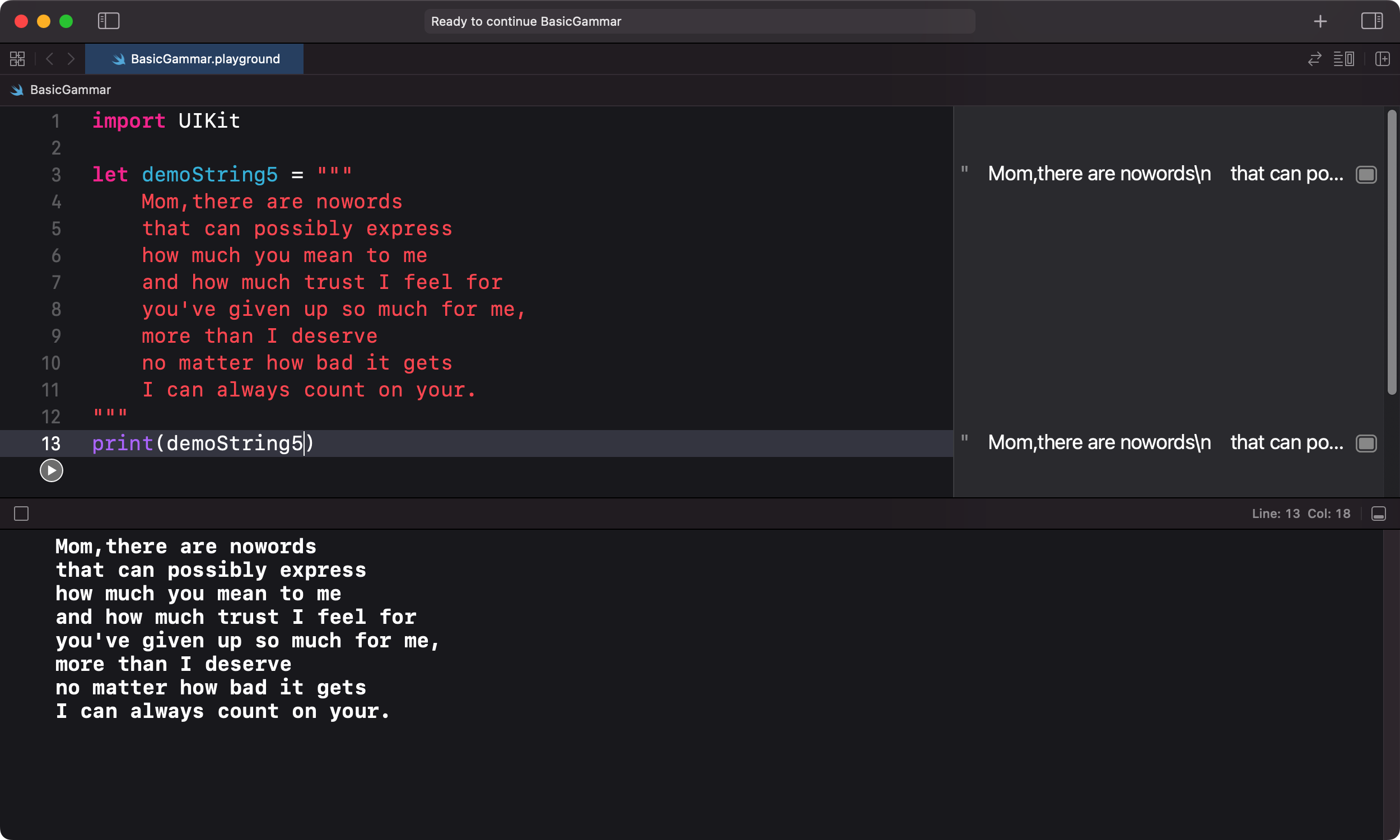
Task: Click line number 13 in the gutter
Action: click(51, 443)
